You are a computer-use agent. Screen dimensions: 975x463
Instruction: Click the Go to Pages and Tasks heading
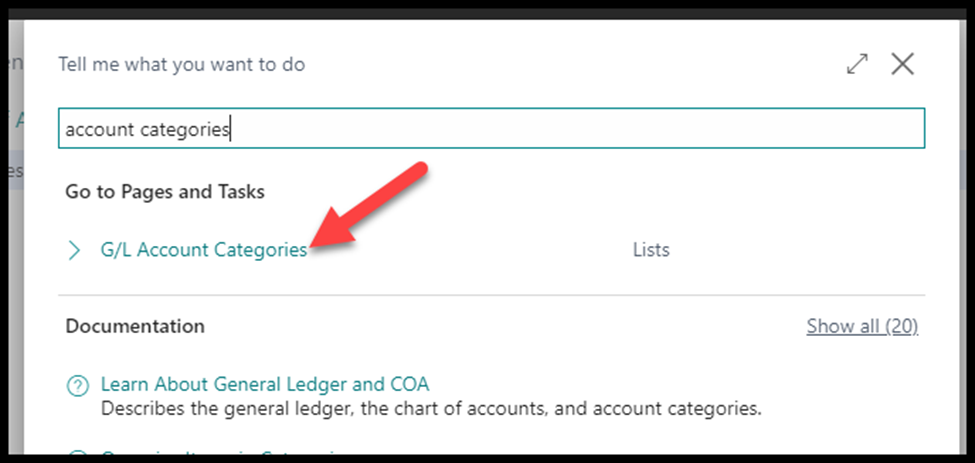(x=165, y=190)
